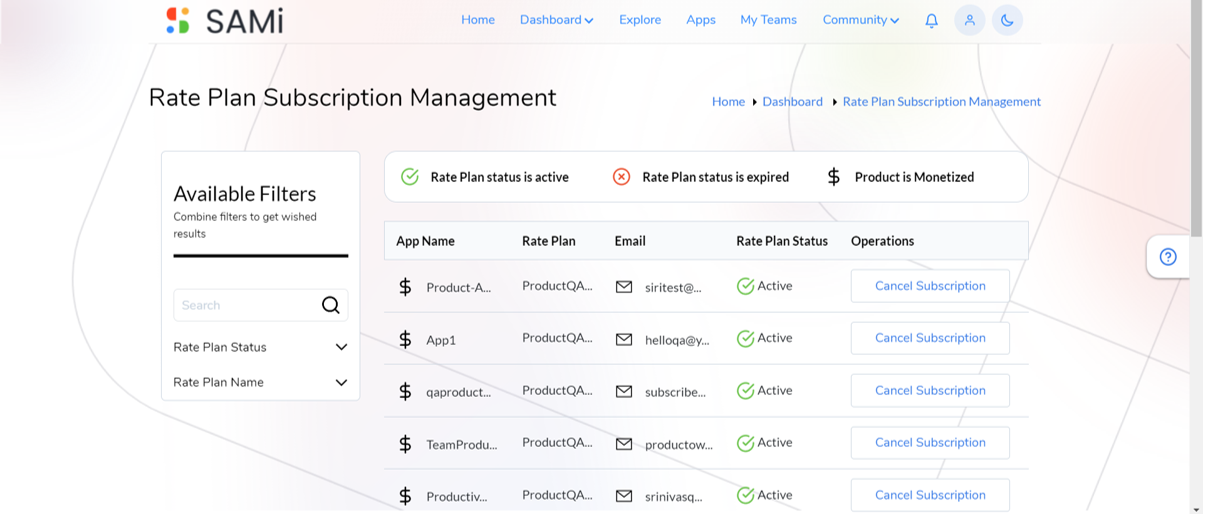
Task: Click envelope icon next to helloqa@y...
Action: [x=624, y=339]
